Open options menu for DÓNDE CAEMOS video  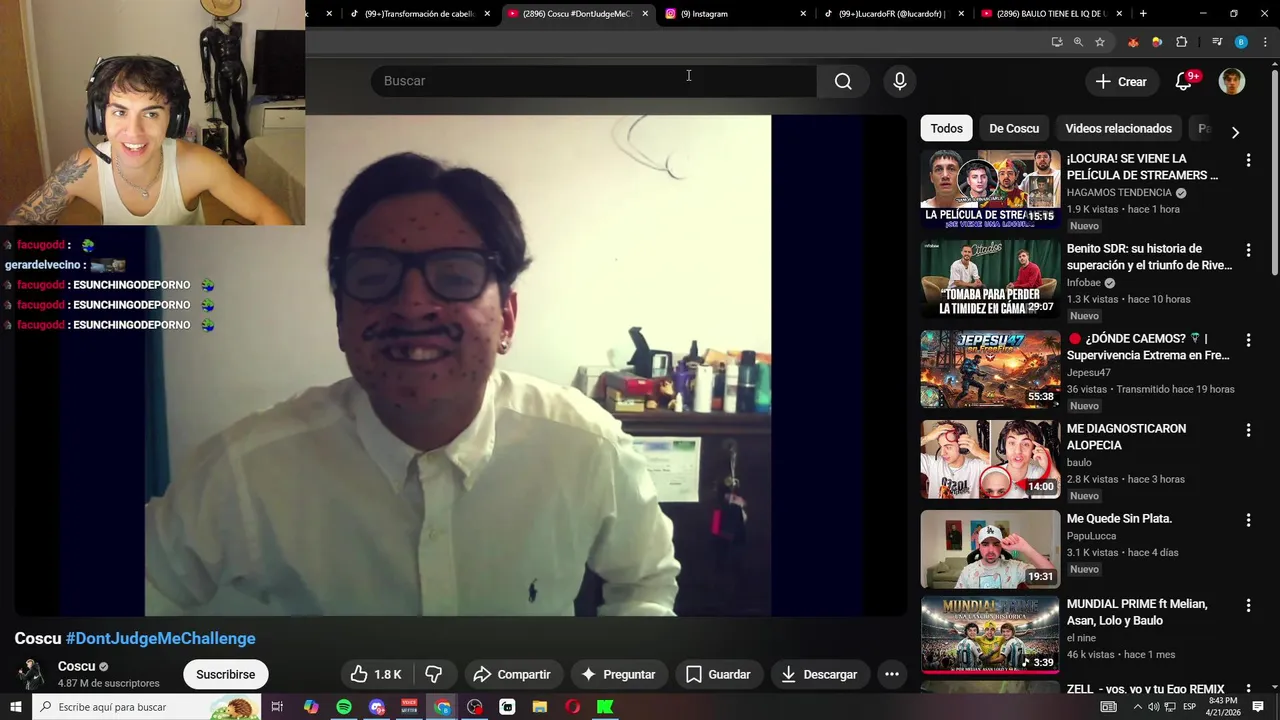pos(1248,340)
